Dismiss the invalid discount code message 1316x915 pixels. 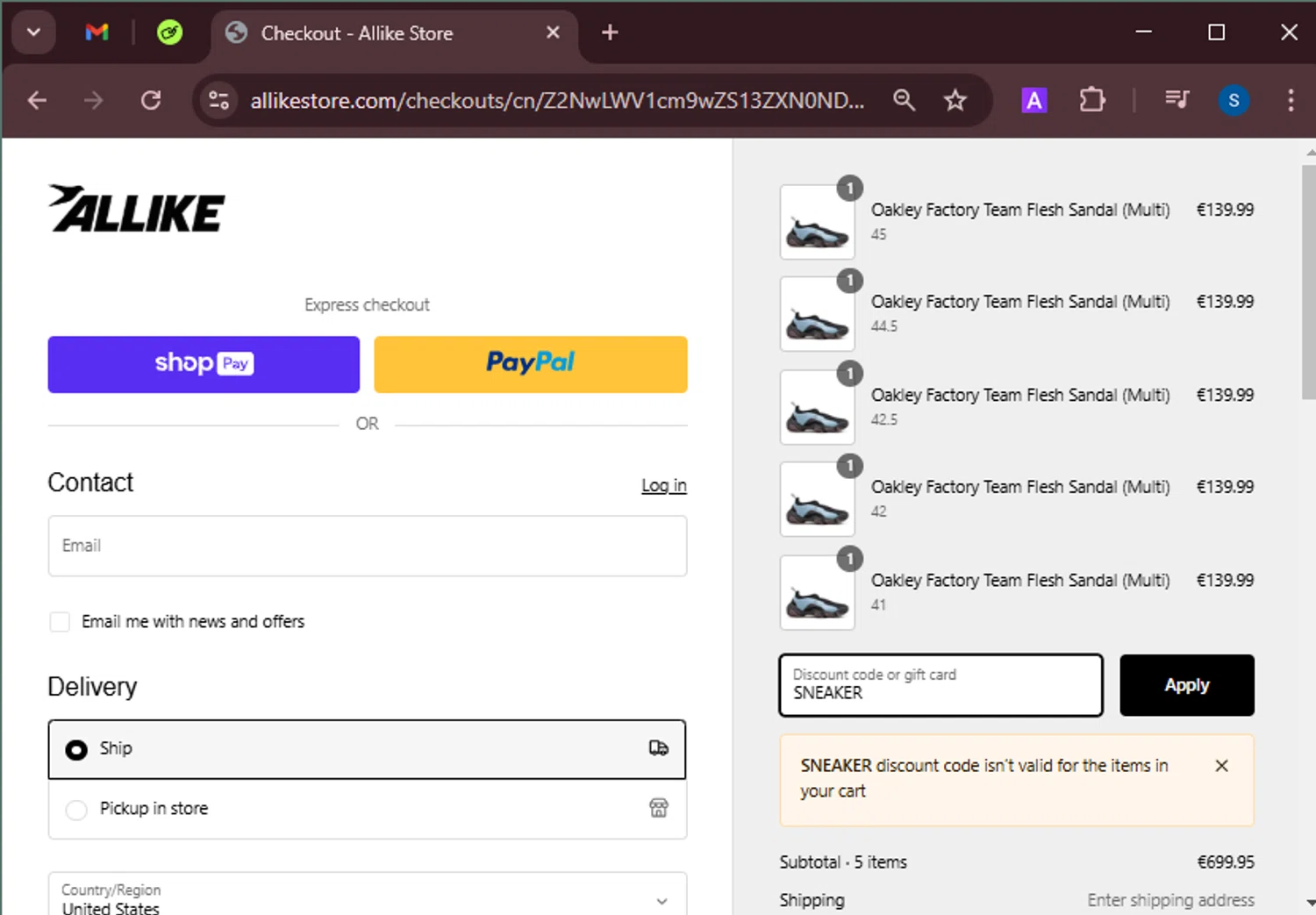click(1221, 766)
